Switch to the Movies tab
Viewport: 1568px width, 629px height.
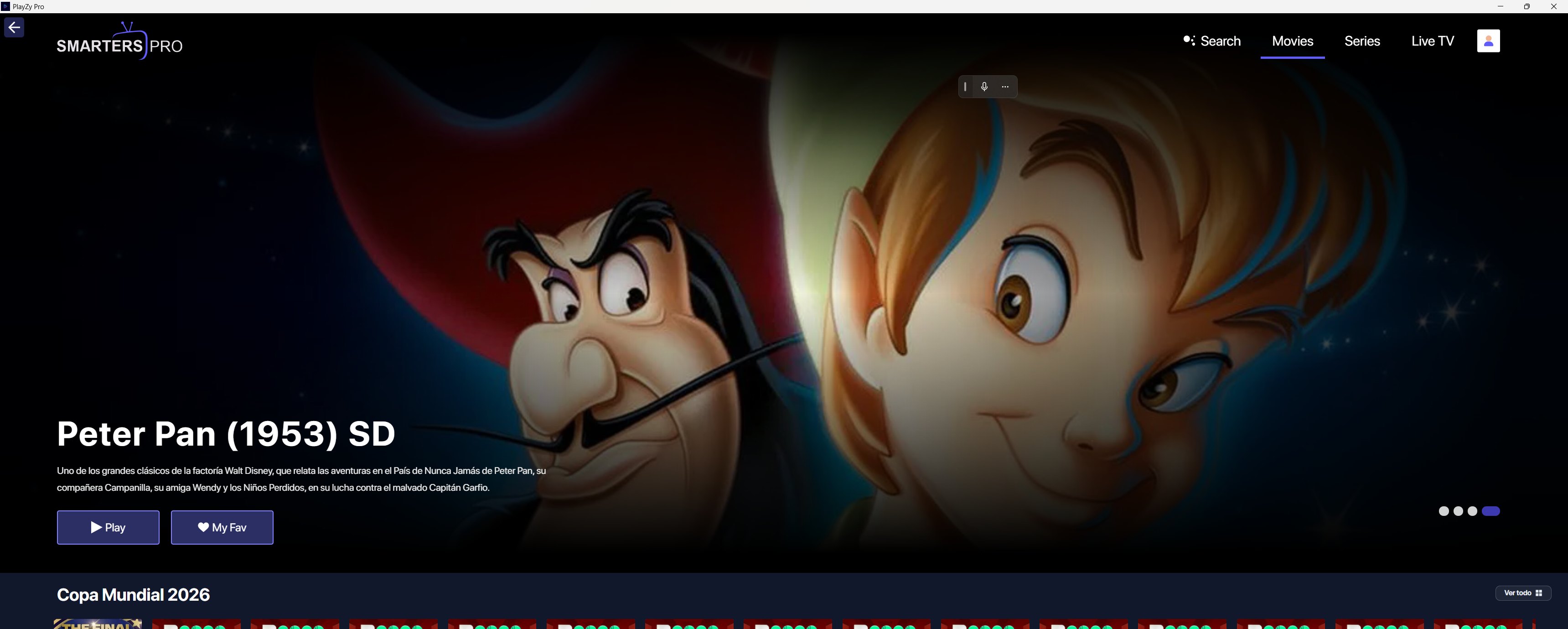coord(1292,41)
